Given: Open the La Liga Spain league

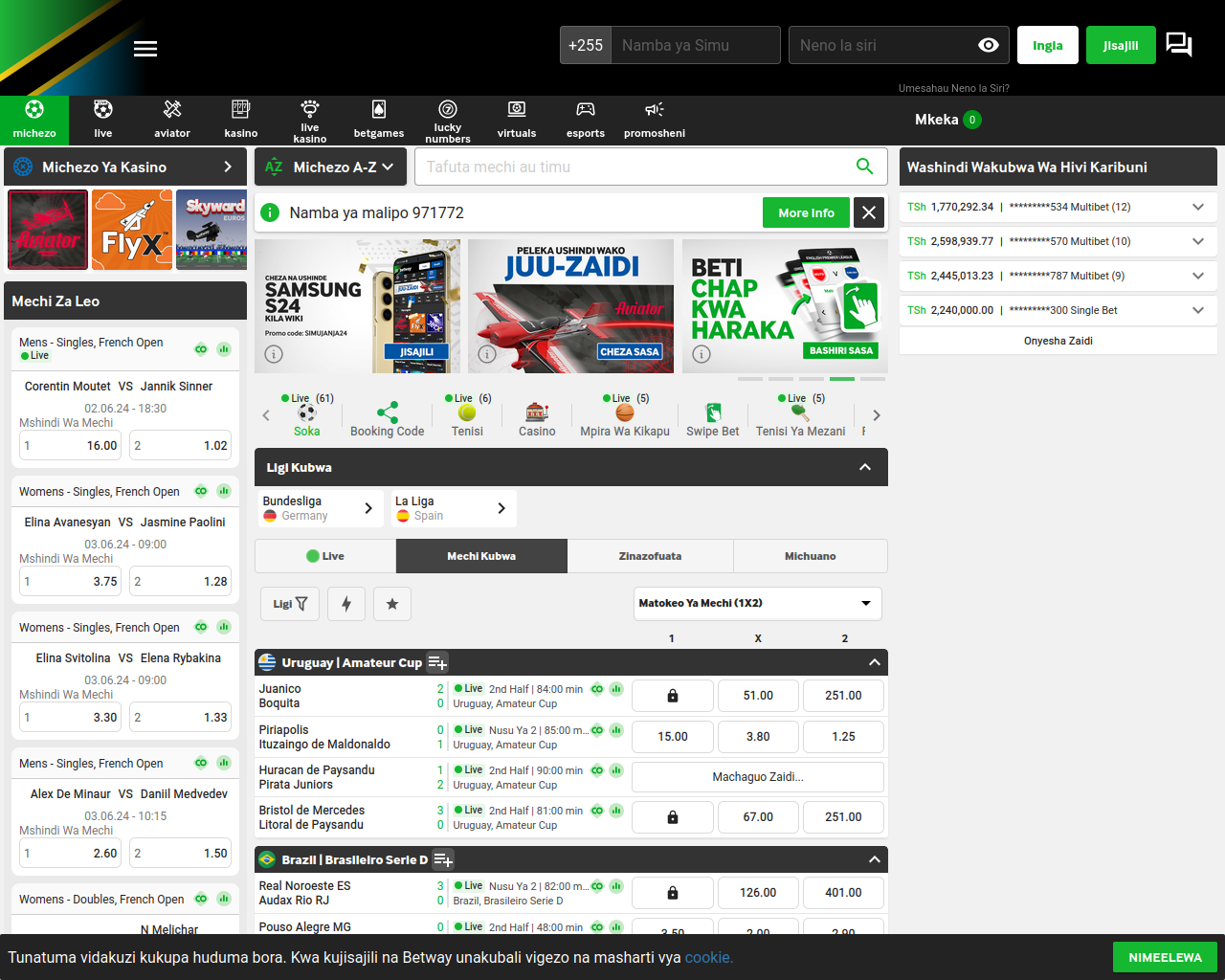Looking at the screenshot, I should (x=454, y=508).
